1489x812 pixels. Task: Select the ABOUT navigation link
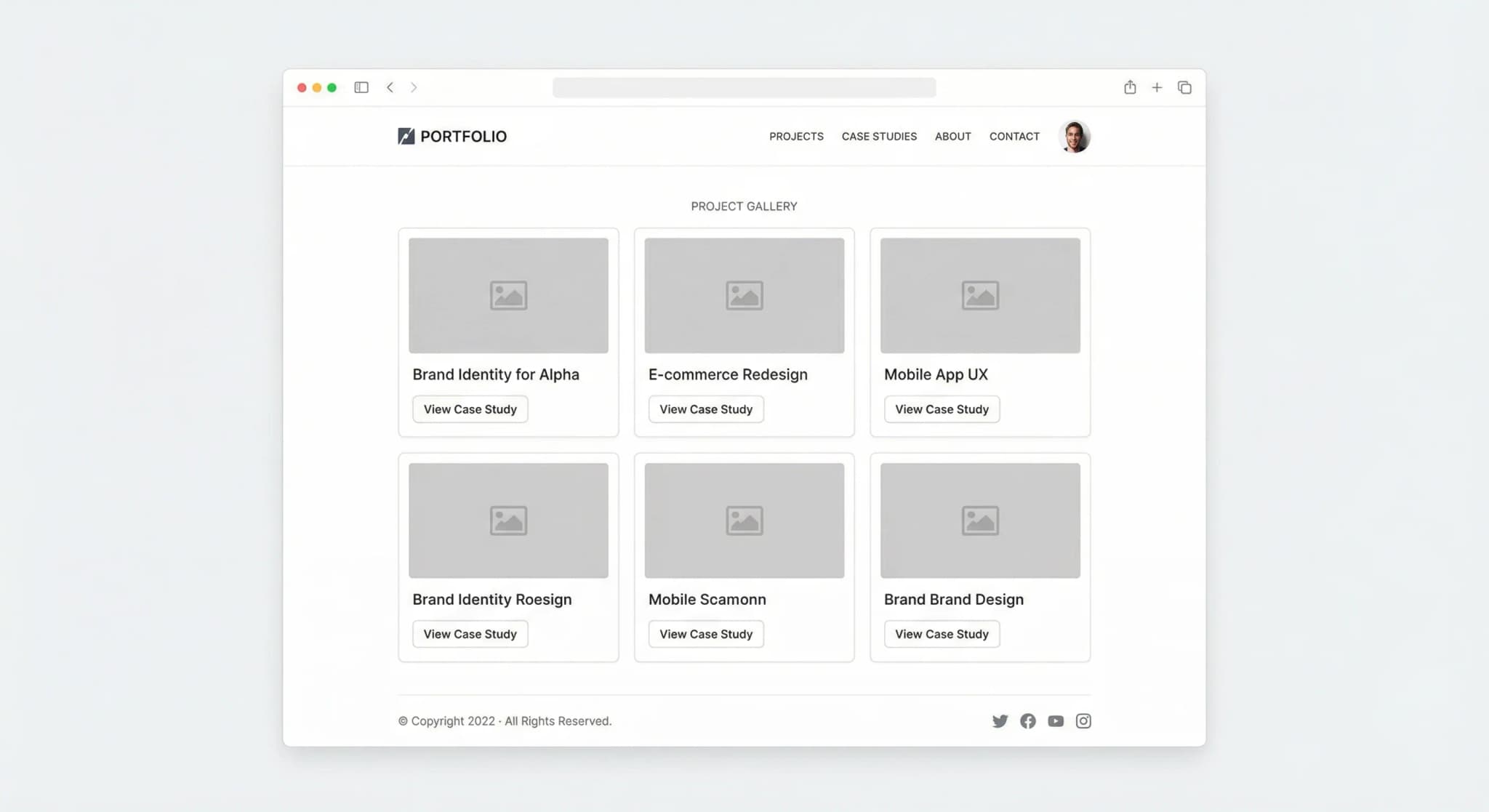coord(952,136)
